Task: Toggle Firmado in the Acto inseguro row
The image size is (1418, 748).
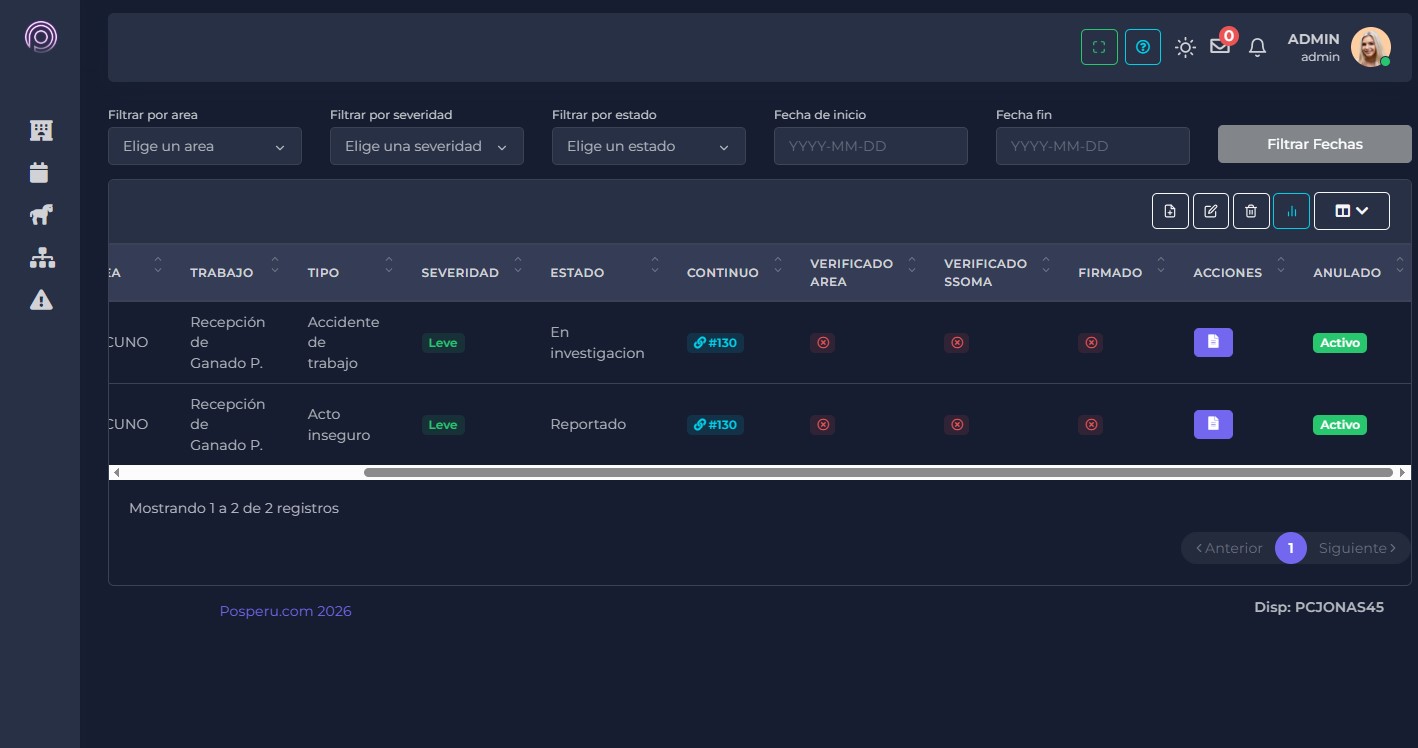Action: pyautogui.click(x=1091, y=425)
